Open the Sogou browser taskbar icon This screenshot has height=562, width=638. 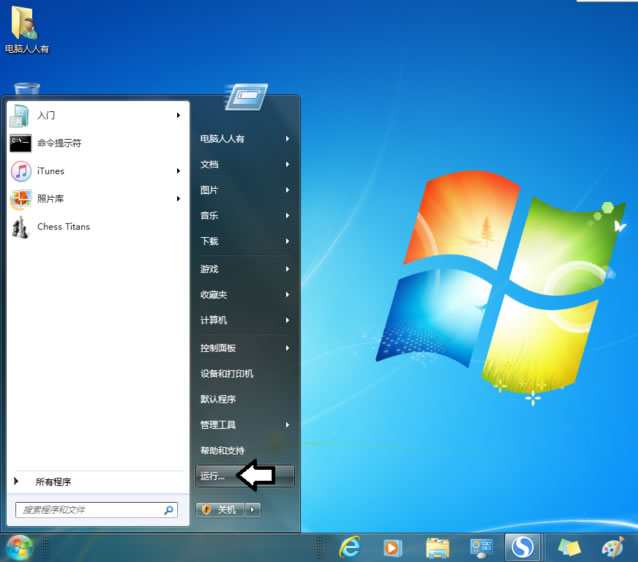coord(522,547)
